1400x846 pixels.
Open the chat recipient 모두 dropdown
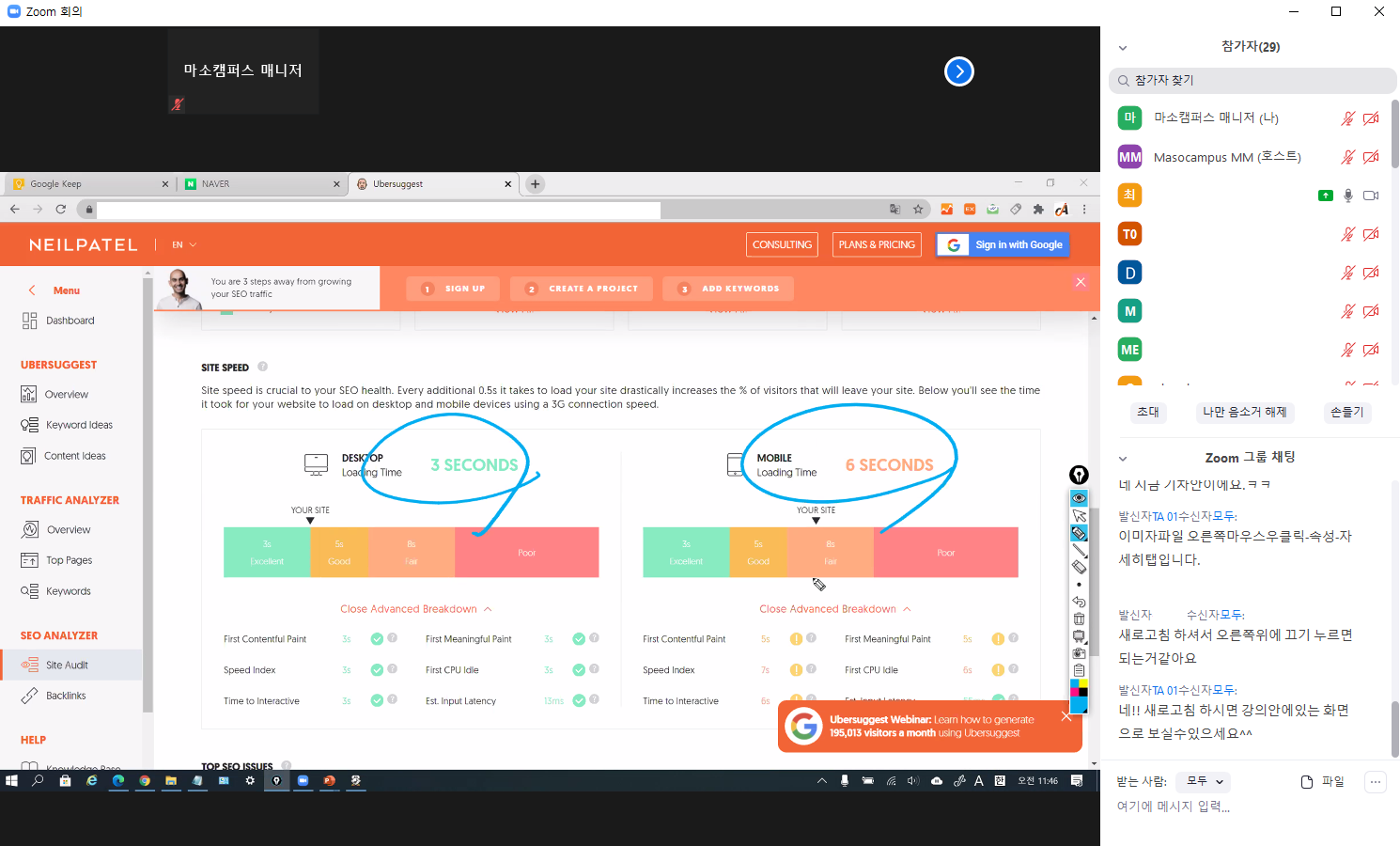(x=1203, y=781)
